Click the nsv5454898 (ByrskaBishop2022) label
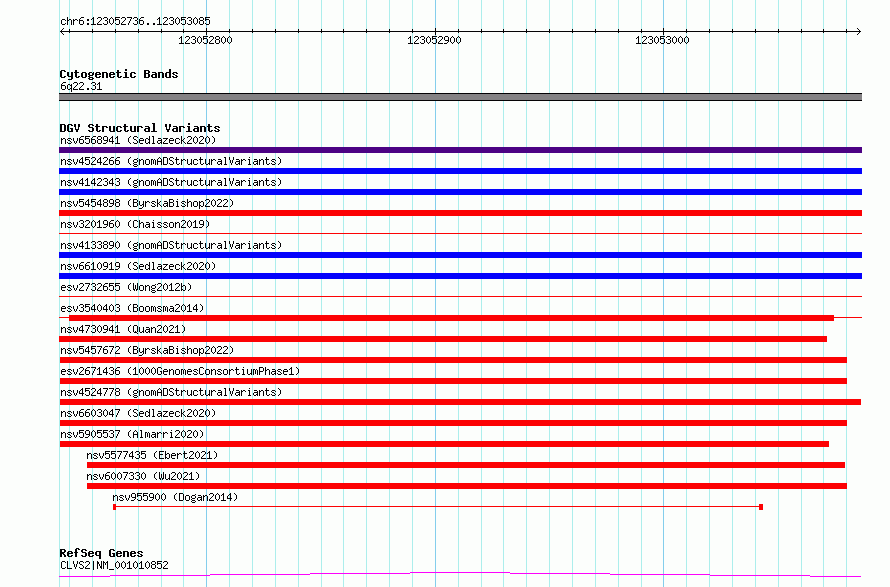Viewport: 890px width, 587px height. (147, 203)
